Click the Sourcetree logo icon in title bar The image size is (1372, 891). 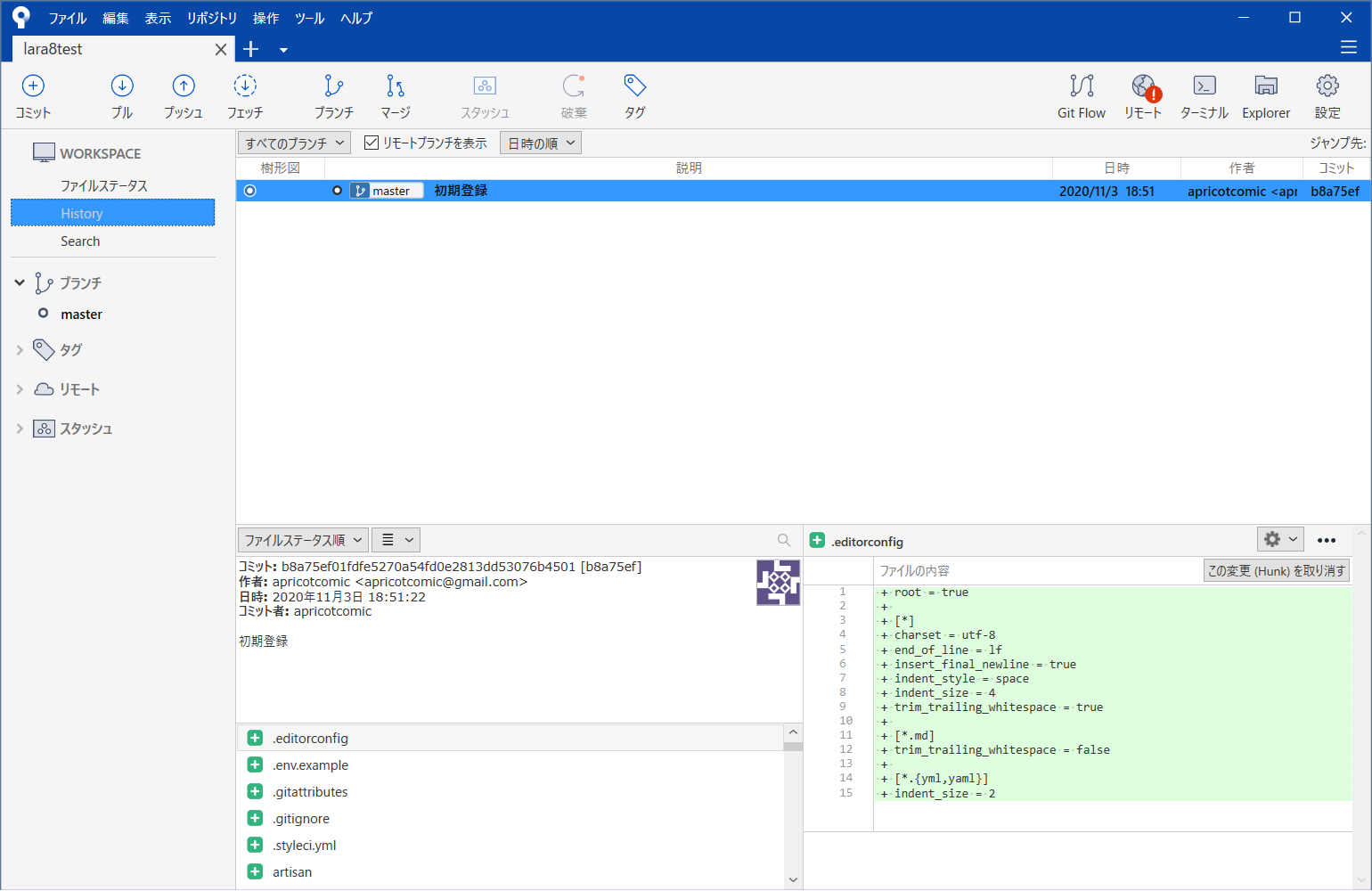click(x=21, y=17)
